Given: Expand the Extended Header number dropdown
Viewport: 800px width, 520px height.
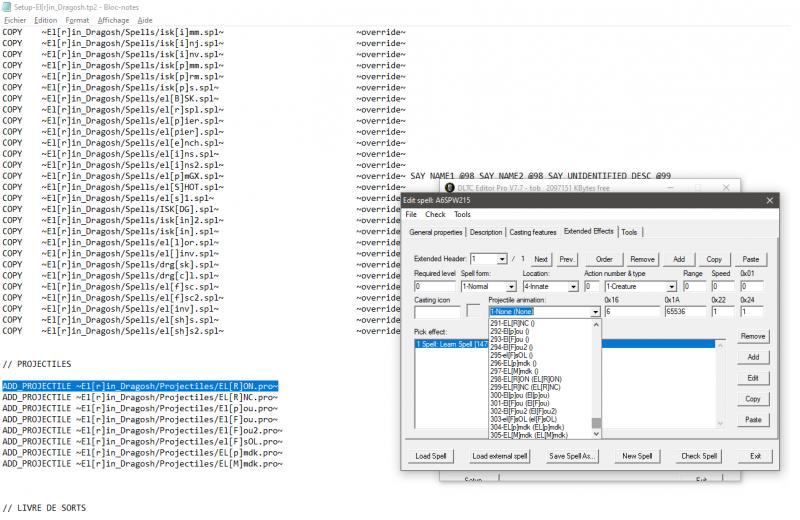Looking at the screenshot, I should 502,259.
